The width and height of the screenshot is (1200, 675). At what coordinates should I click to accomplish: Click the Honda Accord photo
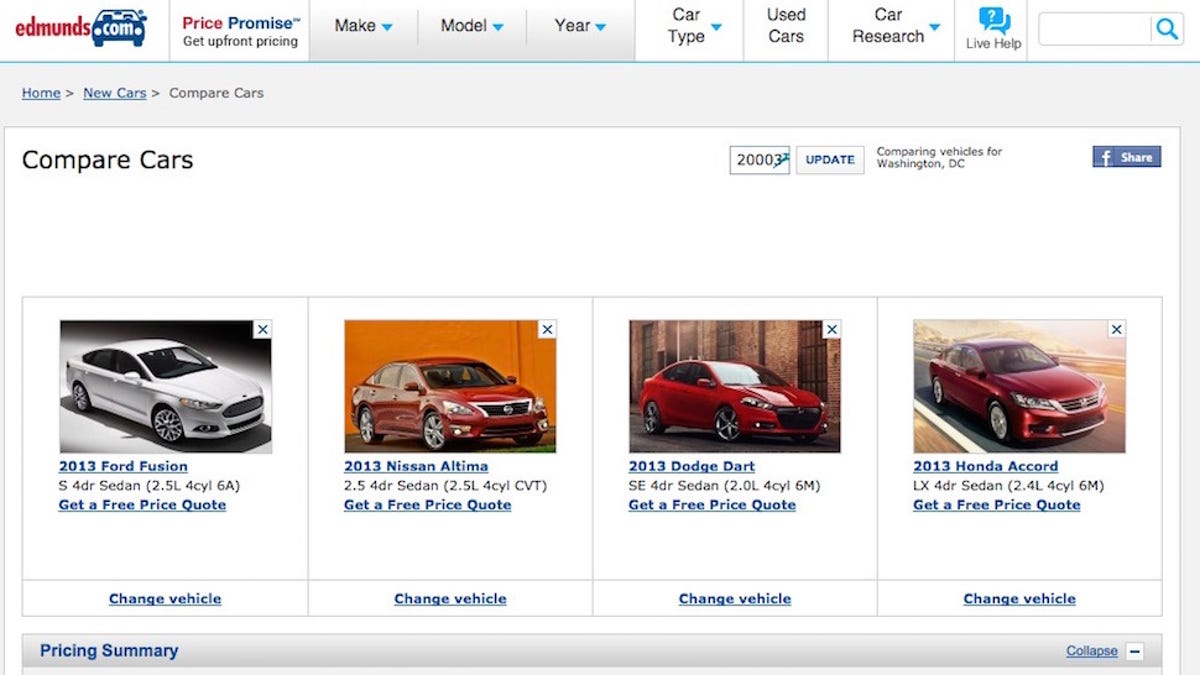tap(1020, 387)
